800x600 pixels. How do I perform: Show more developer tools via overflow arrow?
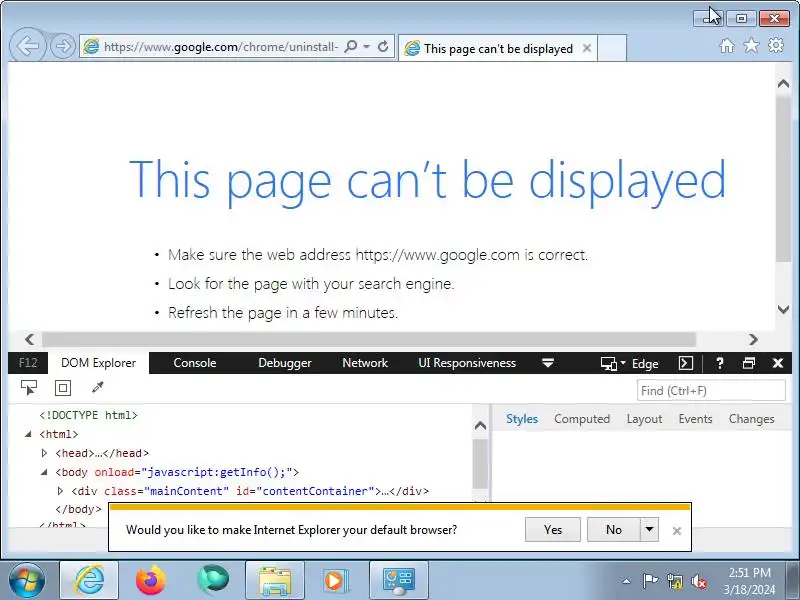[547, 363]
